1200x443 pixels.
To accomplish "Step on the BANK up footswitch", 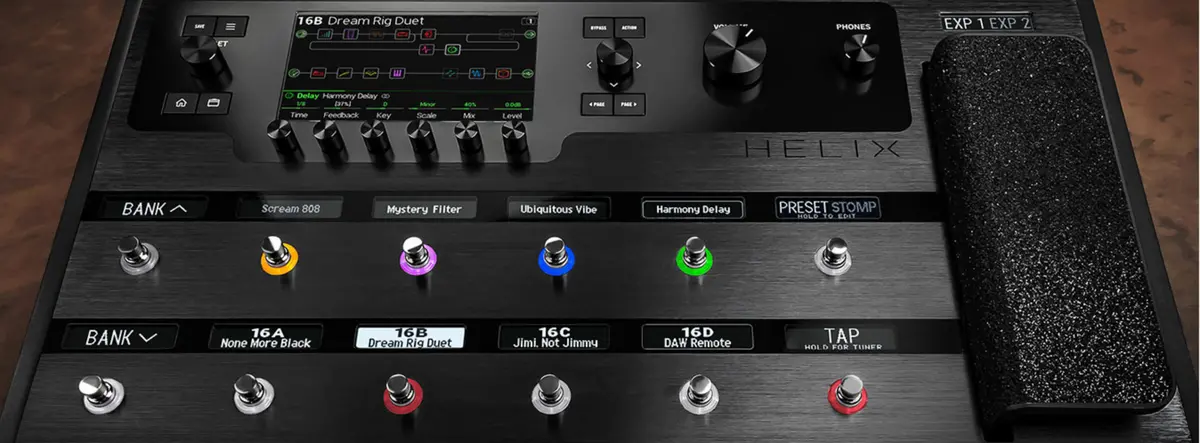I will [x=136, y=254].
